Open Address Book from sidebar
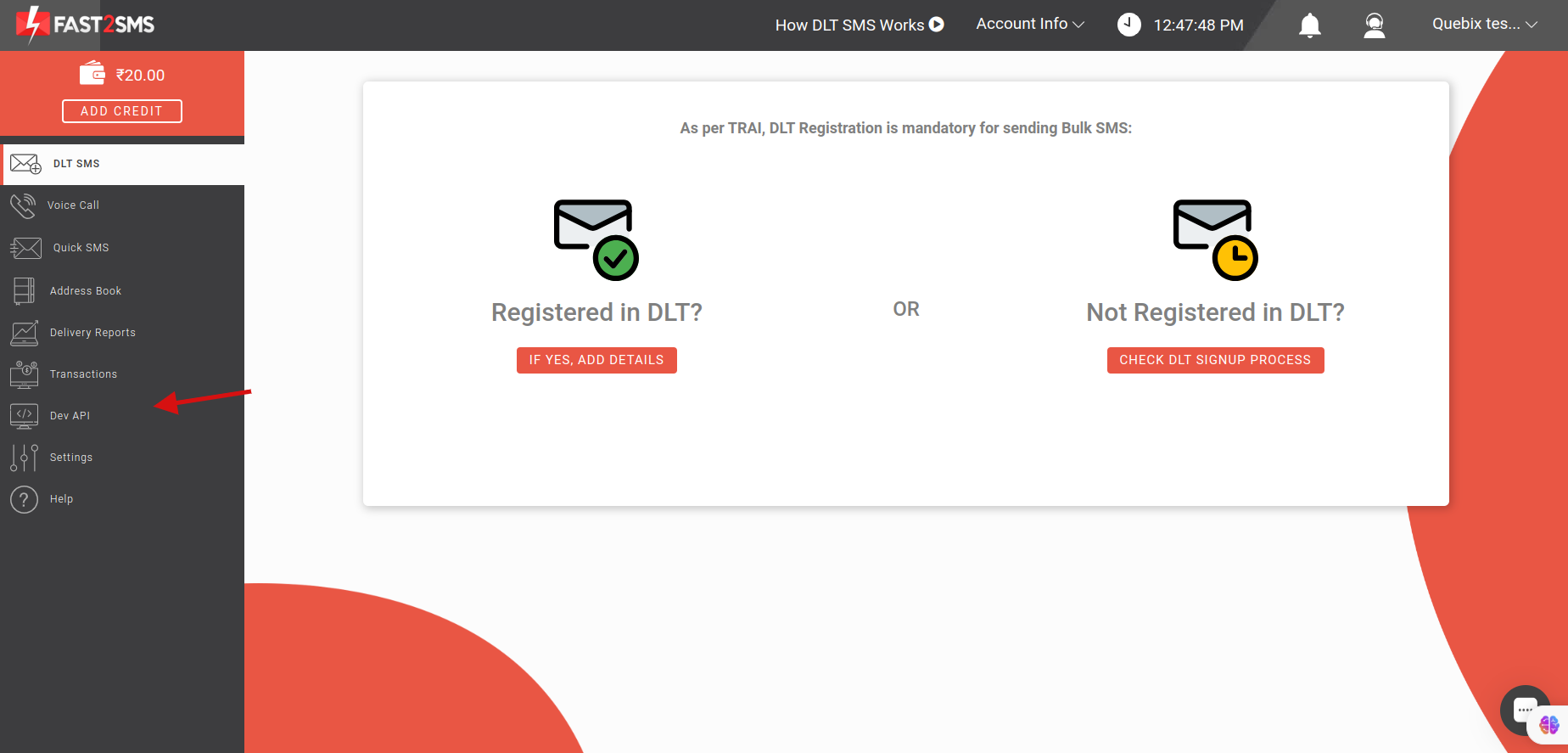Viewport: 1568px width, 753px height. tap(122, 291)
